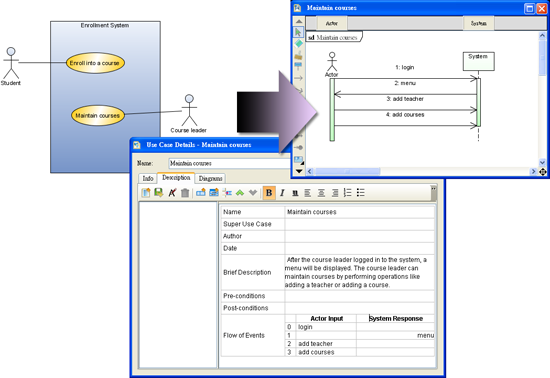Click the Enrollment System boundary title
Viewport: 550px width, 378px height.
tap(105, 25)
